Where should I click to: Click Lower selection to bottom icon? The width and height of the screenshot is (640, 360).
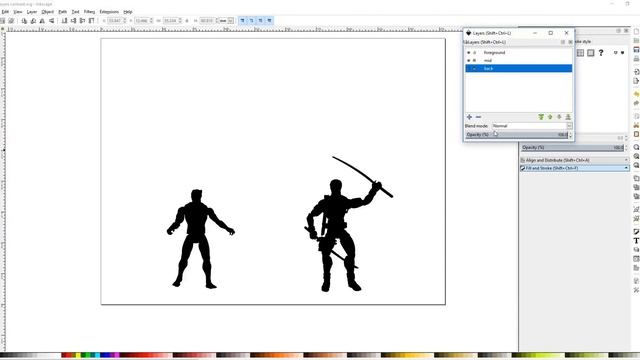[x=64, y=20]
